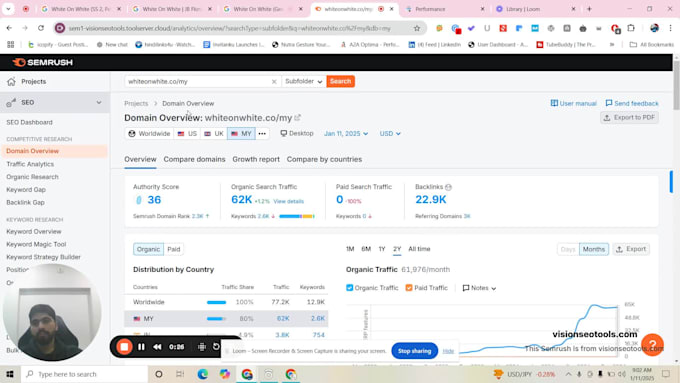This screenshot has height=383, width=680.
Task: Pause the Loom recording
Action: (141, 347)
